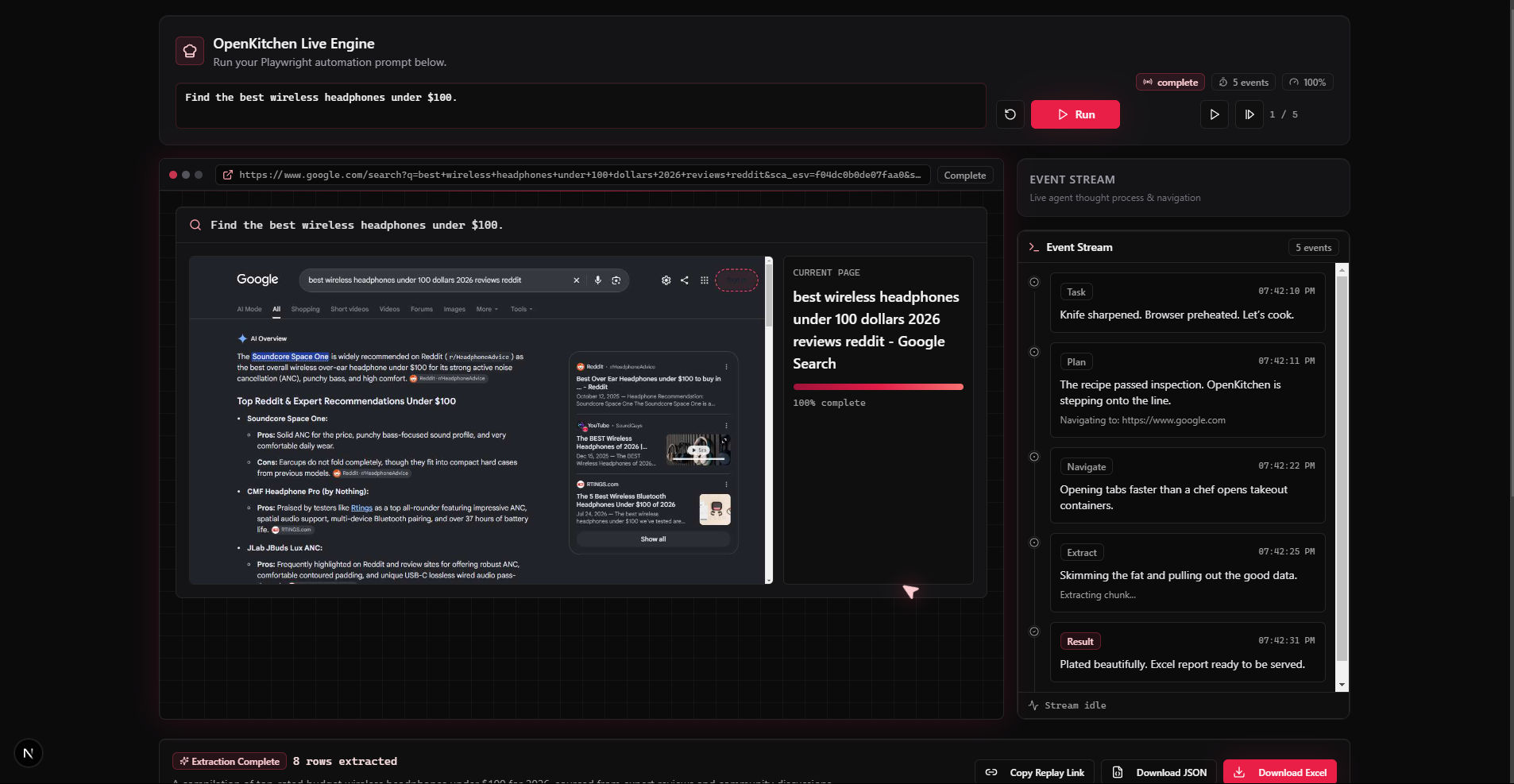Open the Rtings link in CMF Headphone Pro
1514x784 pixels.
361,508
